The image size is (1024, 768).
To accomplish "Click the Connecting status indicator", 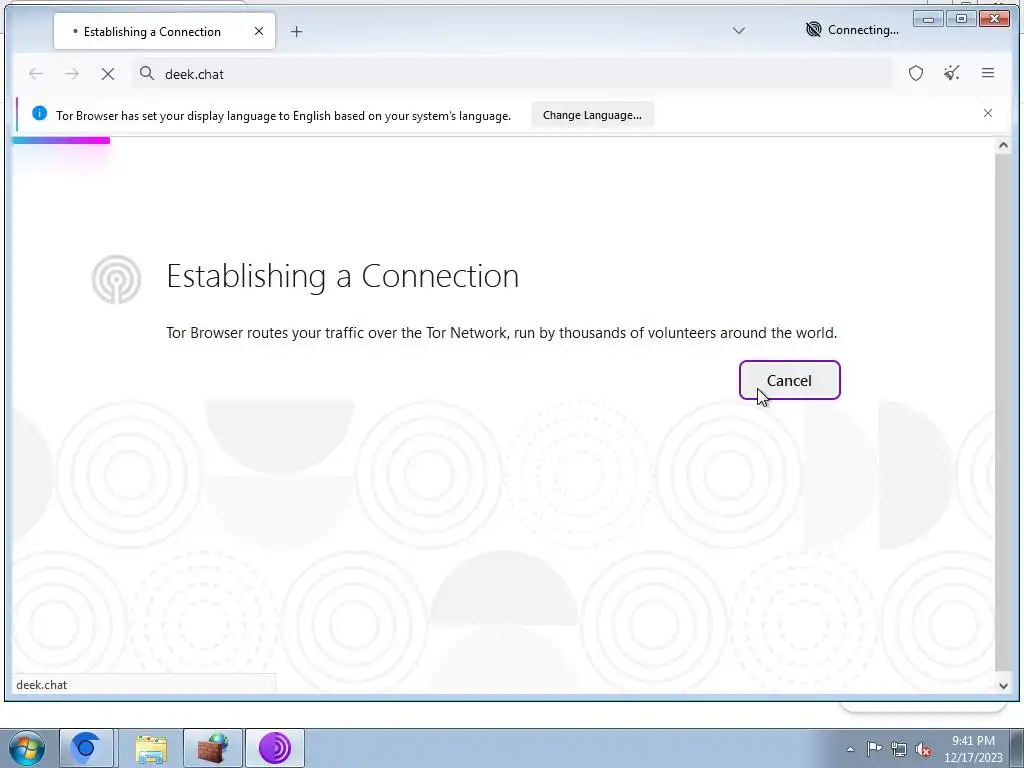I will pos(852,30).
